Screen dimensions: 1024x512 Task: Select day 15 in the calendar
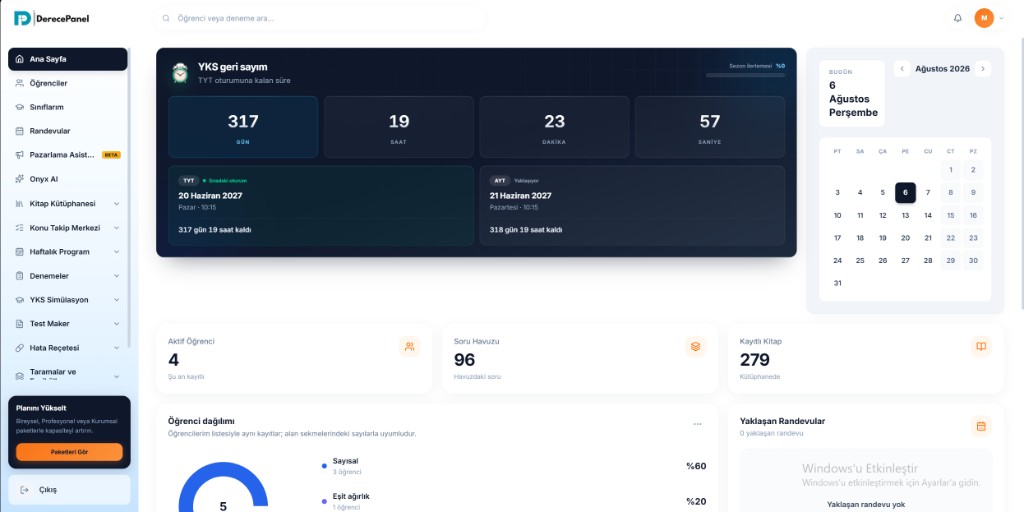[950, 216]
